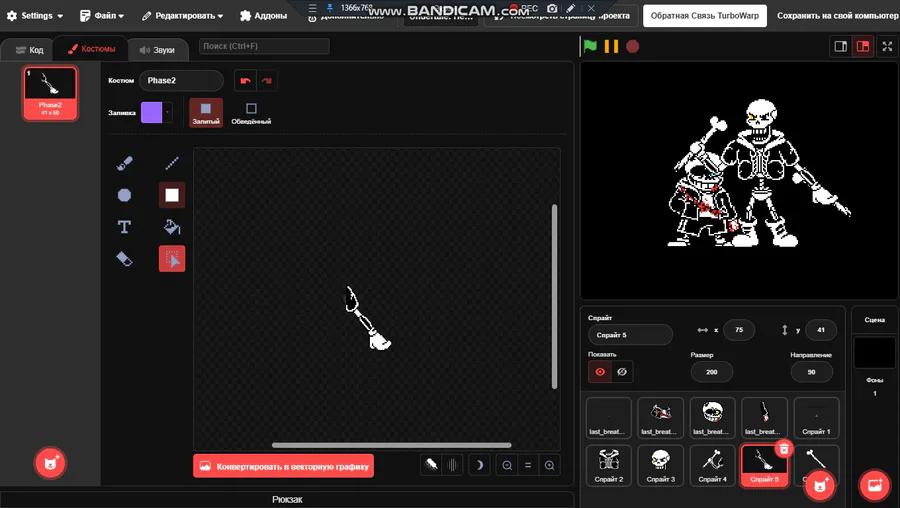900x508 pixels.
Task: Reset paint canvas zoom
Action: pyautogui.click(x=528, y=466)
